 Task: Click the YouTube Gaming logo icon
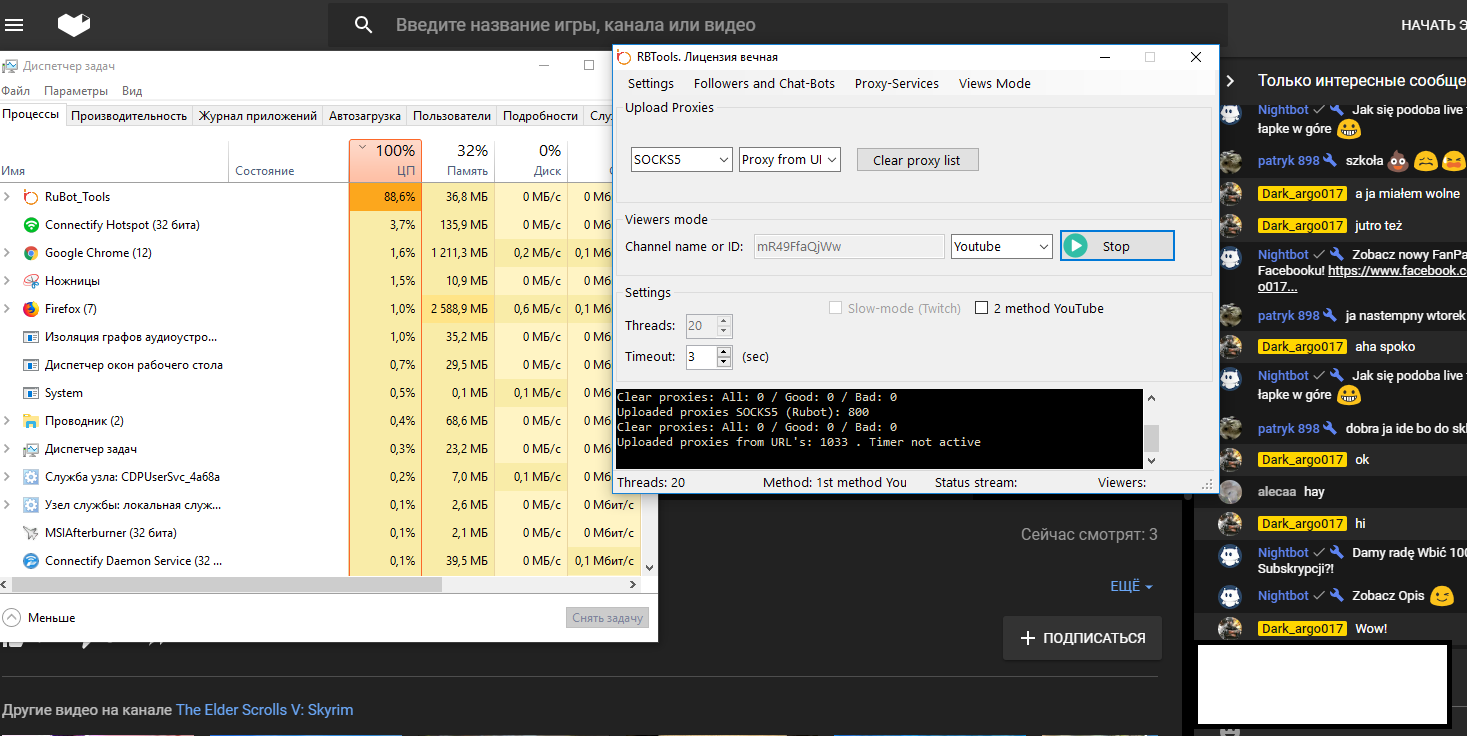pyautogui.click(x=74, y=25)
